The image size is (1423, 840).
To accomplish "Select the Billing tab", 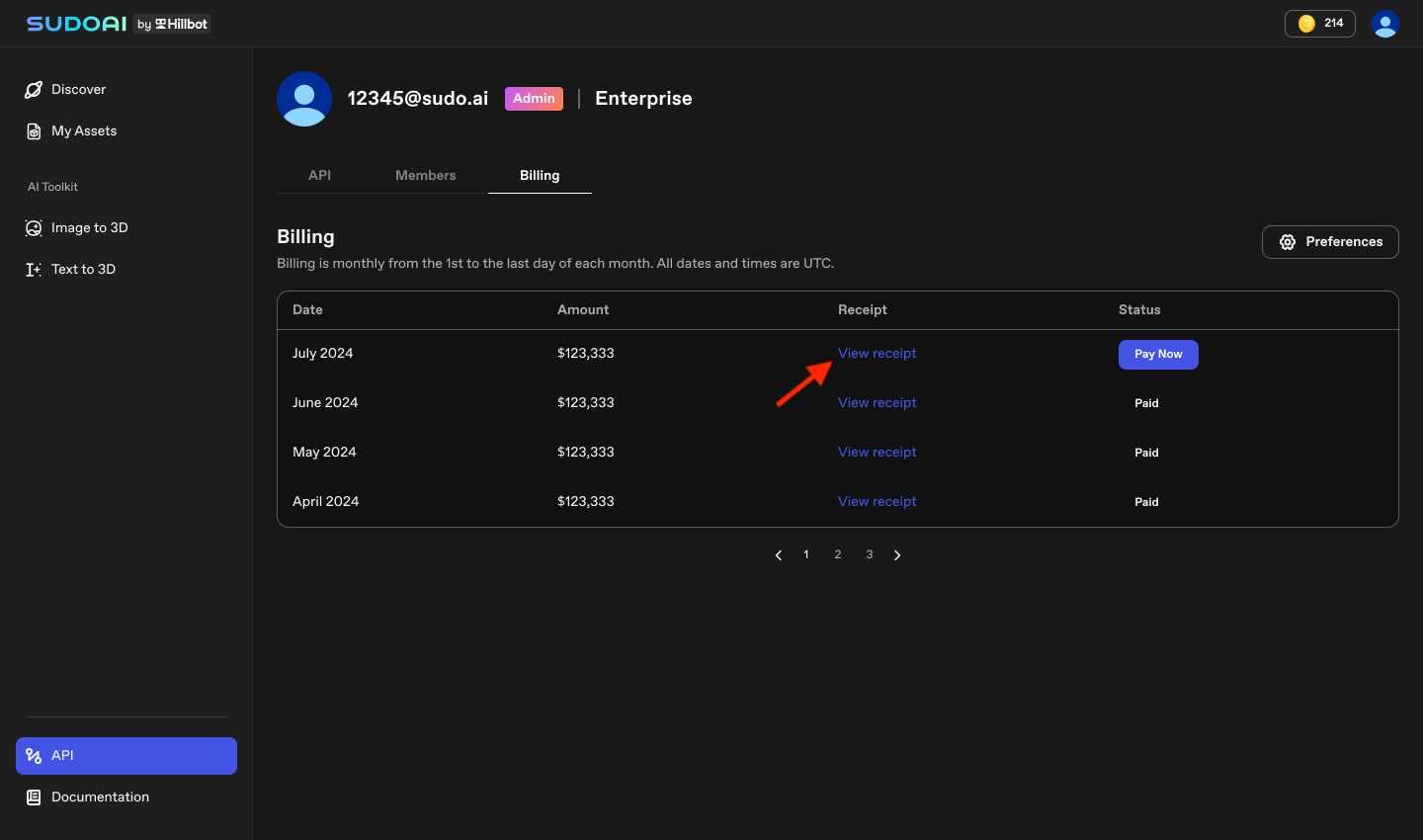I will (540, 176).
